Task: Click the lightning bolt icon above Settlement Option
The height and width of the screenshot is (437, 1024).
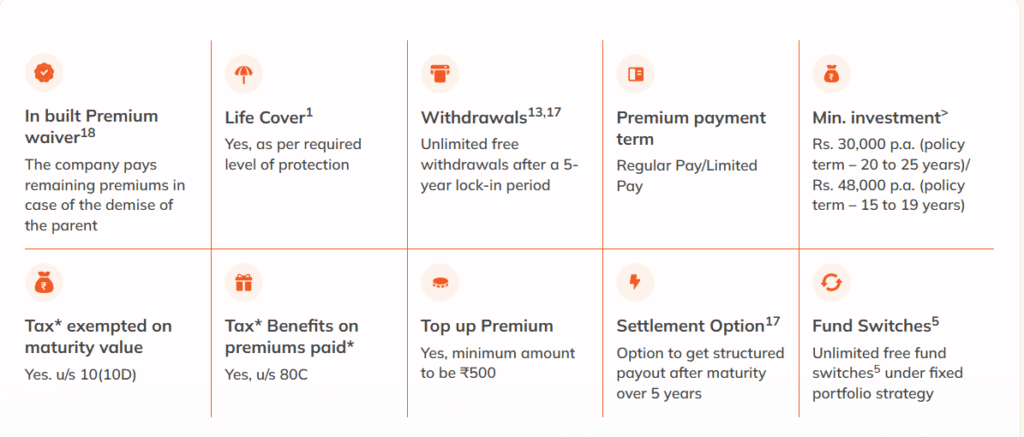Action: coord(635,282)
